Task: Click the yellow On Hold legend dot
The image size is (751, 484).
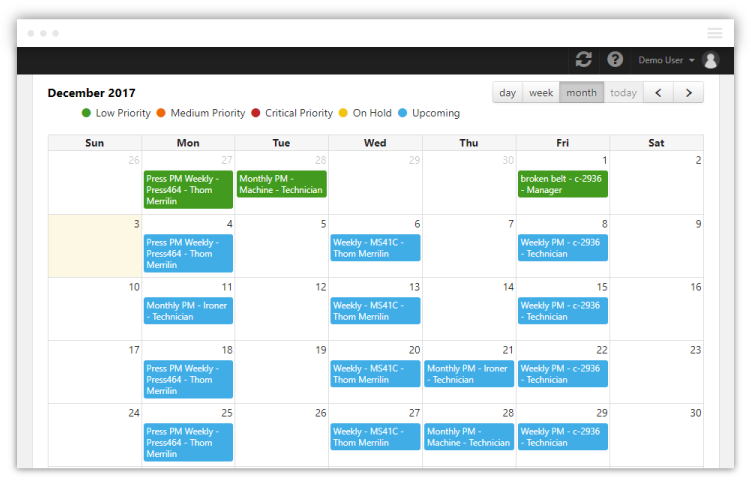Action: tap(343, 113)
